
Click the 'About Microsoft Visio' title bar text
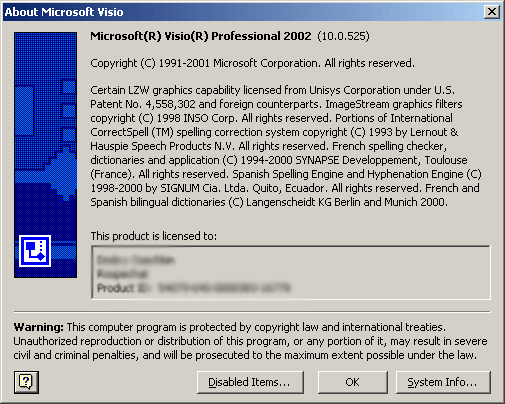64,12
